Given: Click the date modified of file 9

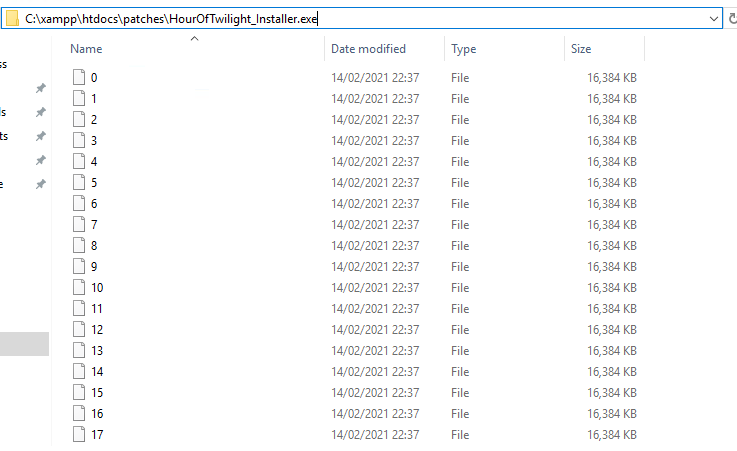Looking at the screenshot, I should pyautogui.click(x=375, y=266).
